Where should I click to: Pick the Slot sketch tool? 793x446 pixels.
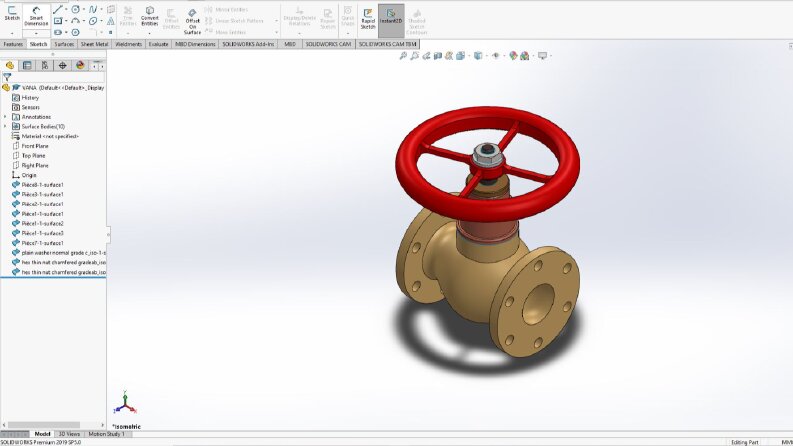pos(58,32)
